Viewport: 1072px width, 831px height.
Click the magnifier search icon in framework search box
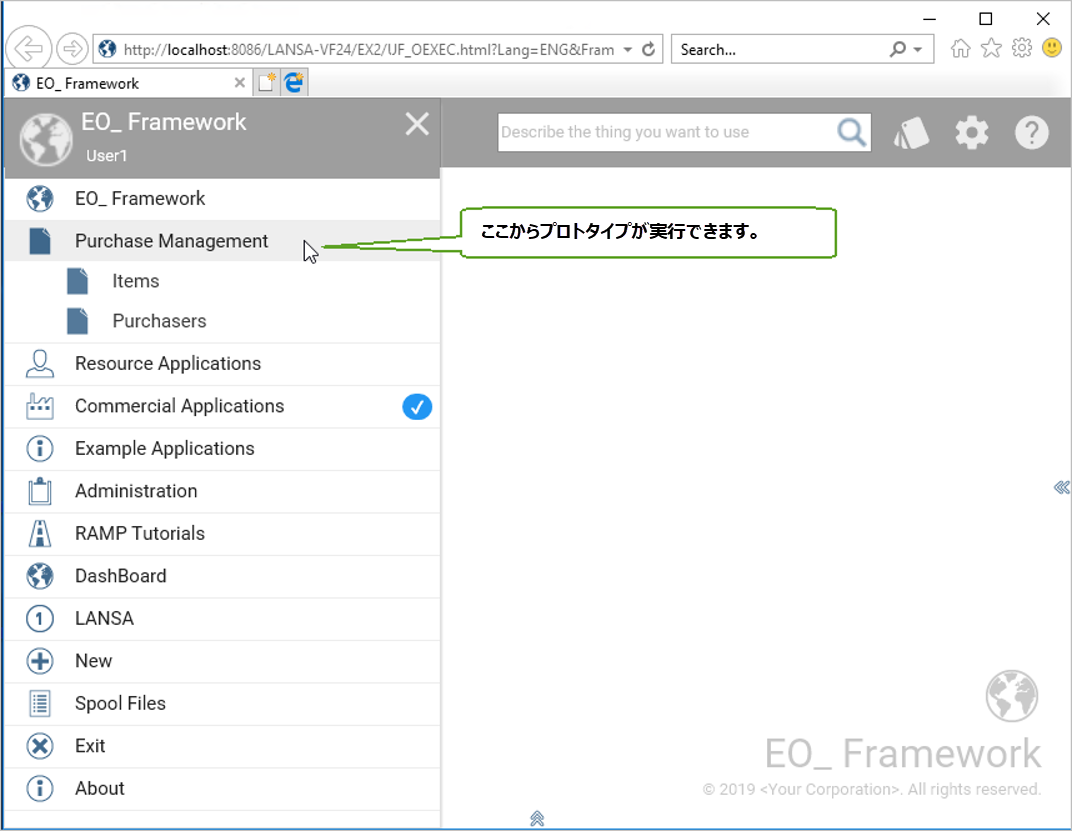851,132
